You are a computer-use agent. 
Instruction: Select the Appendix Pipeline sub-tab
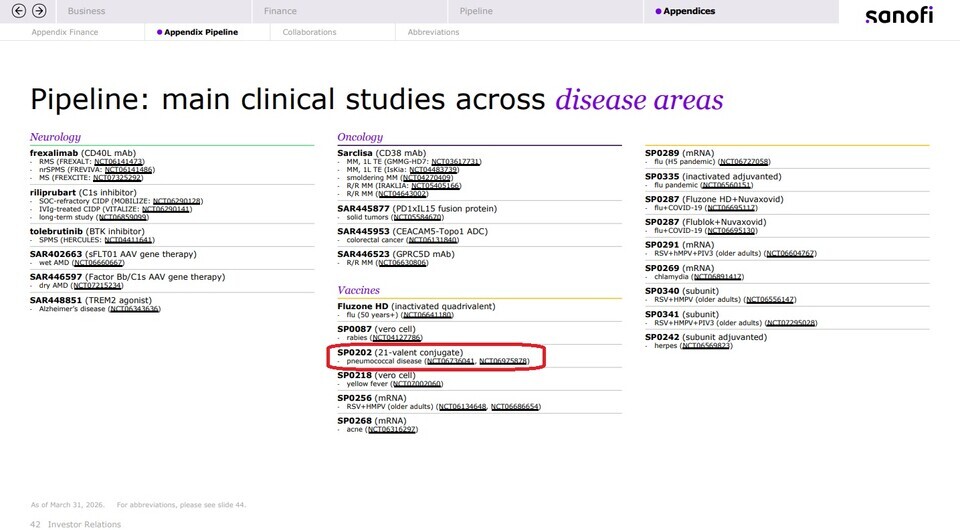pyautogui.click(x=201, y=32)
